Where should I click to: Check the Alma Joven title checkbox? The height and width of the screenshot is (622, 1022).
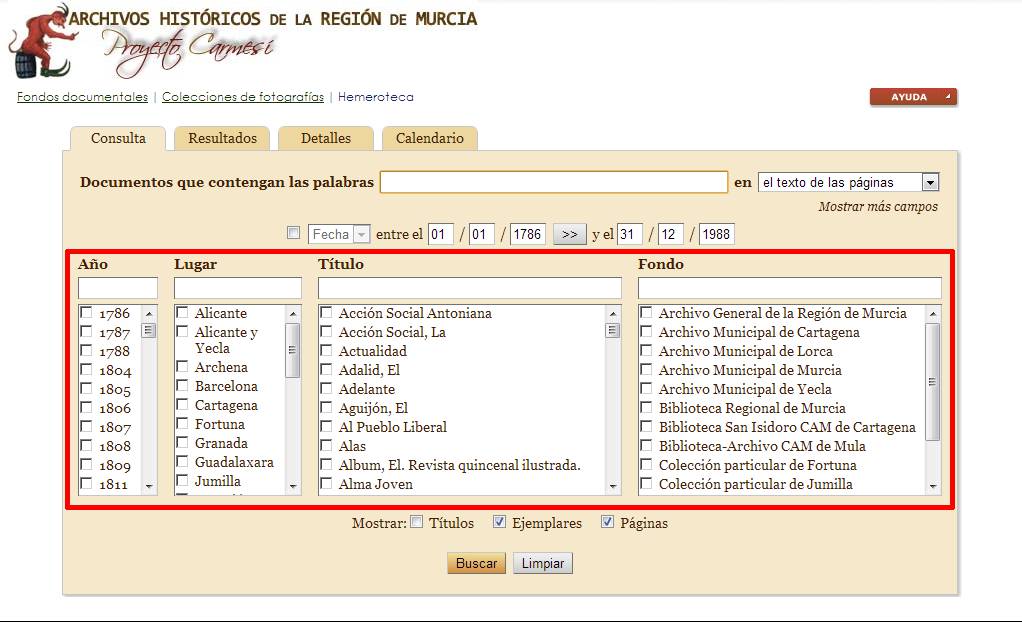pyautogui.click(x=326, y=483)
